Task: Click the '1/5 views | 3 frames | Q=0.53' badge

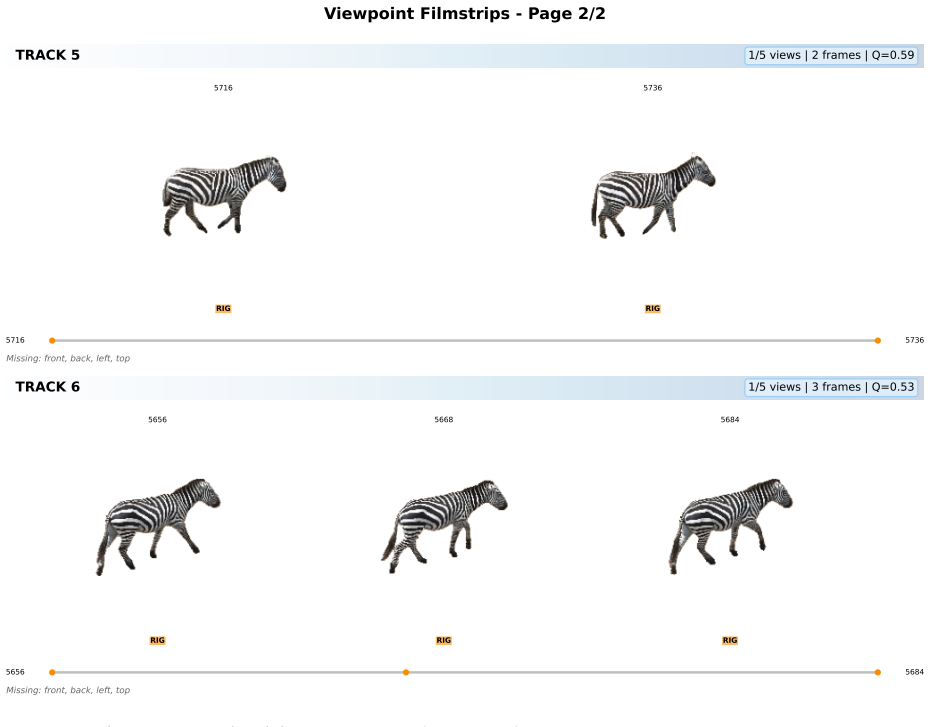Action: [x=831, y=387]
